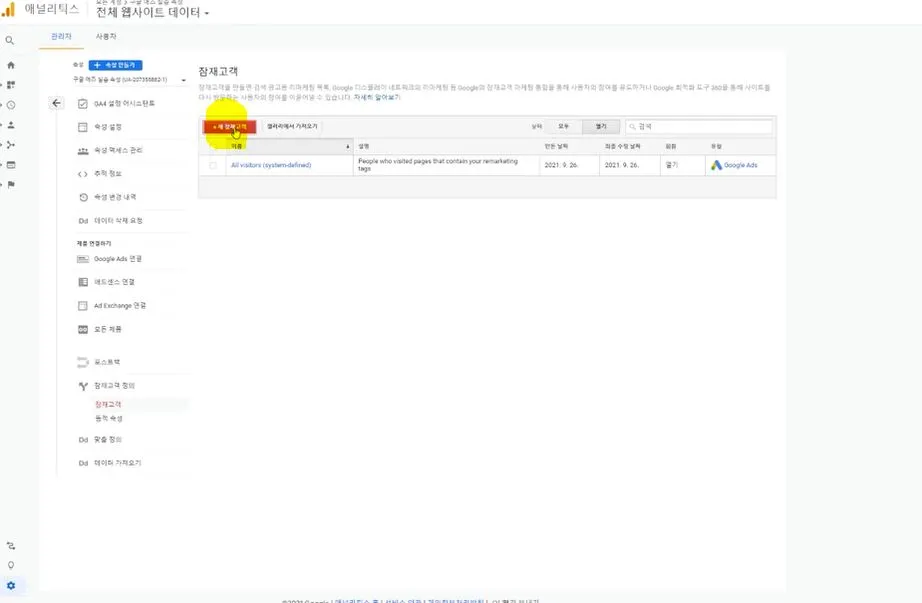
Task: Open the All visitors (system-defined) link
Action: (x=271, y=165)
